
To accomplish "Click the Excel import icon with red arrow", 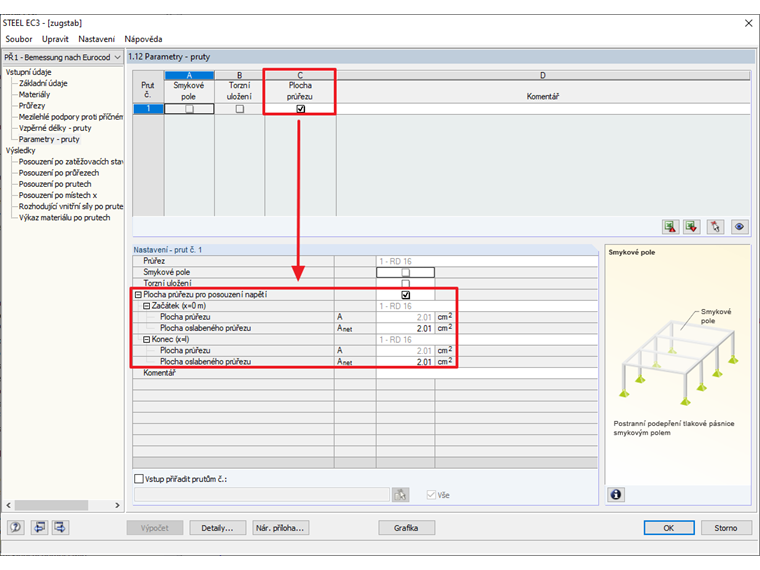I will (x=692, y=226).
